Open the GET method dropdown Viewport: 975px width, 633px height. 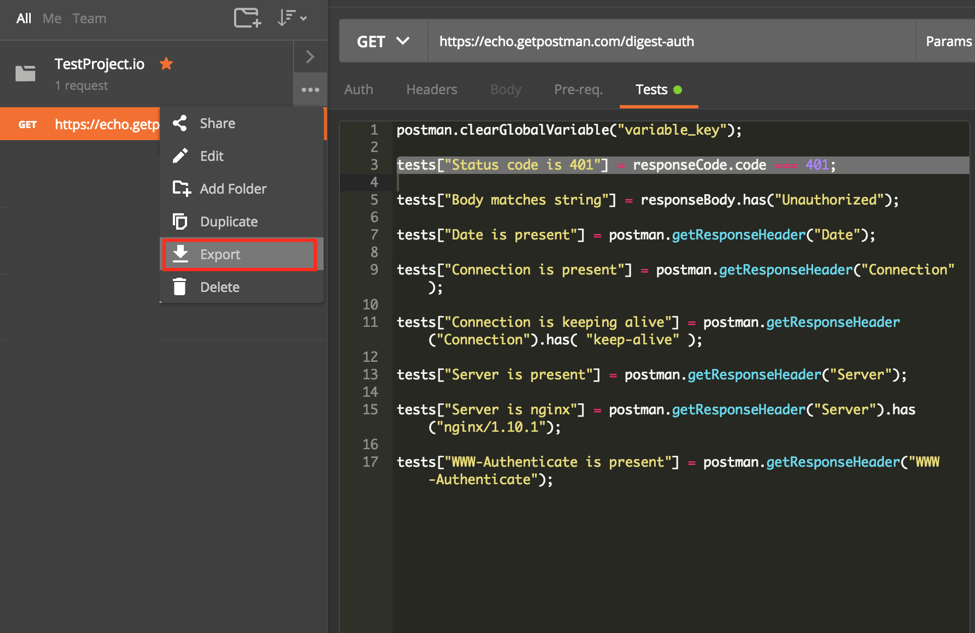383,41
